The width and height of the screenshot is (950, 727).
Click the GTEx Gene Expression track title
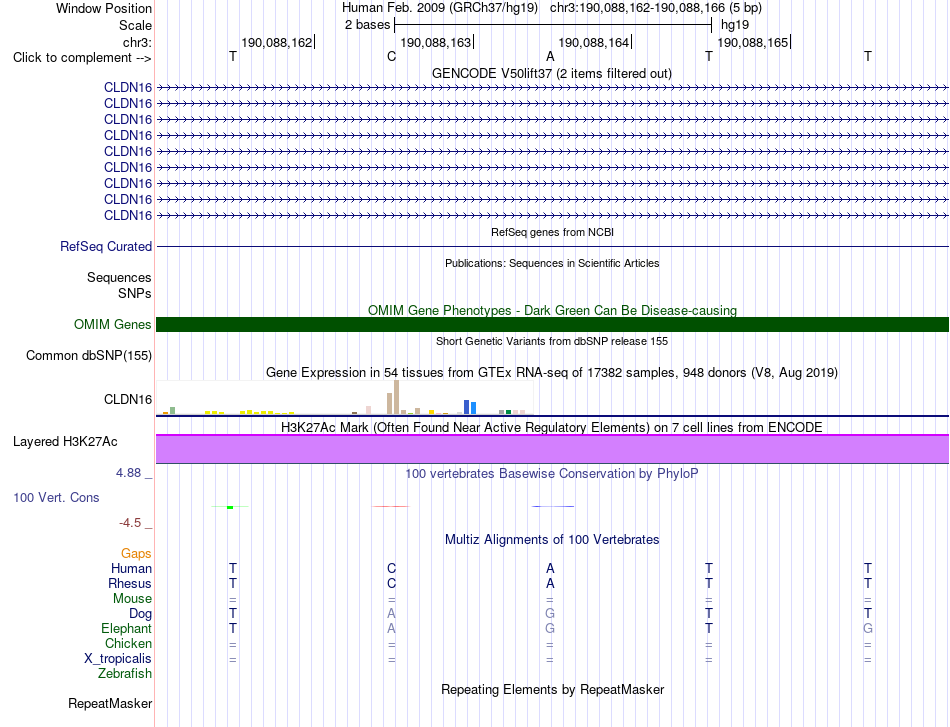(x=552, y=373)
